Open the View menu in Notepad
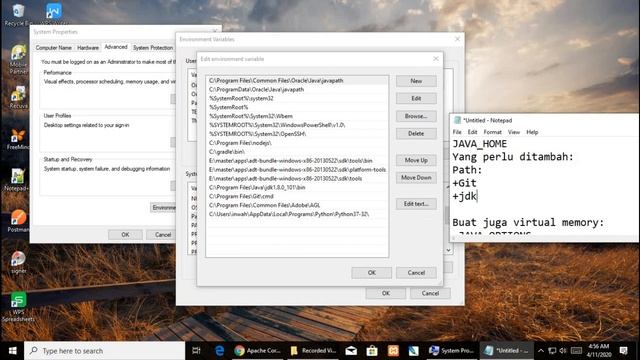 [513, 132]
